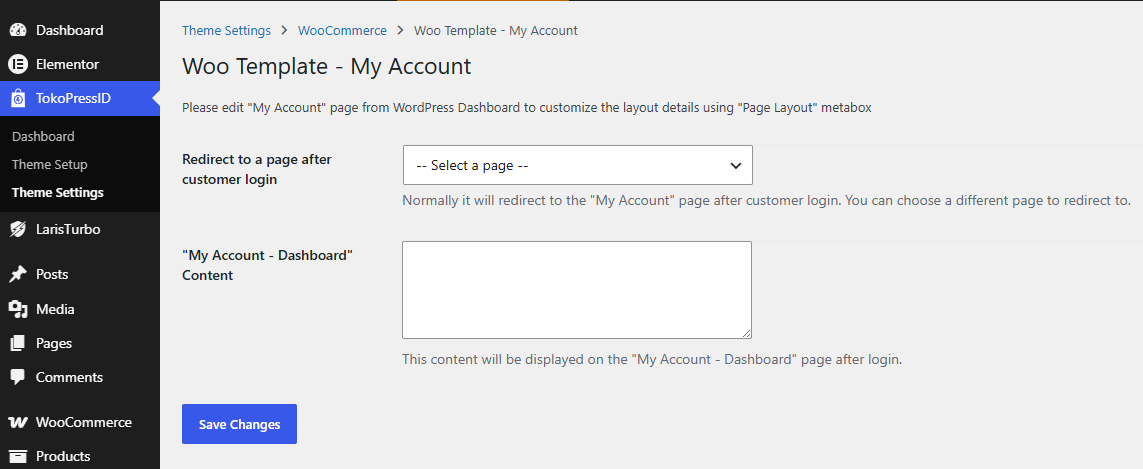The image size is (1143, 469).
Task: Open the Select a page dropdown
Action: coord(577,165)
